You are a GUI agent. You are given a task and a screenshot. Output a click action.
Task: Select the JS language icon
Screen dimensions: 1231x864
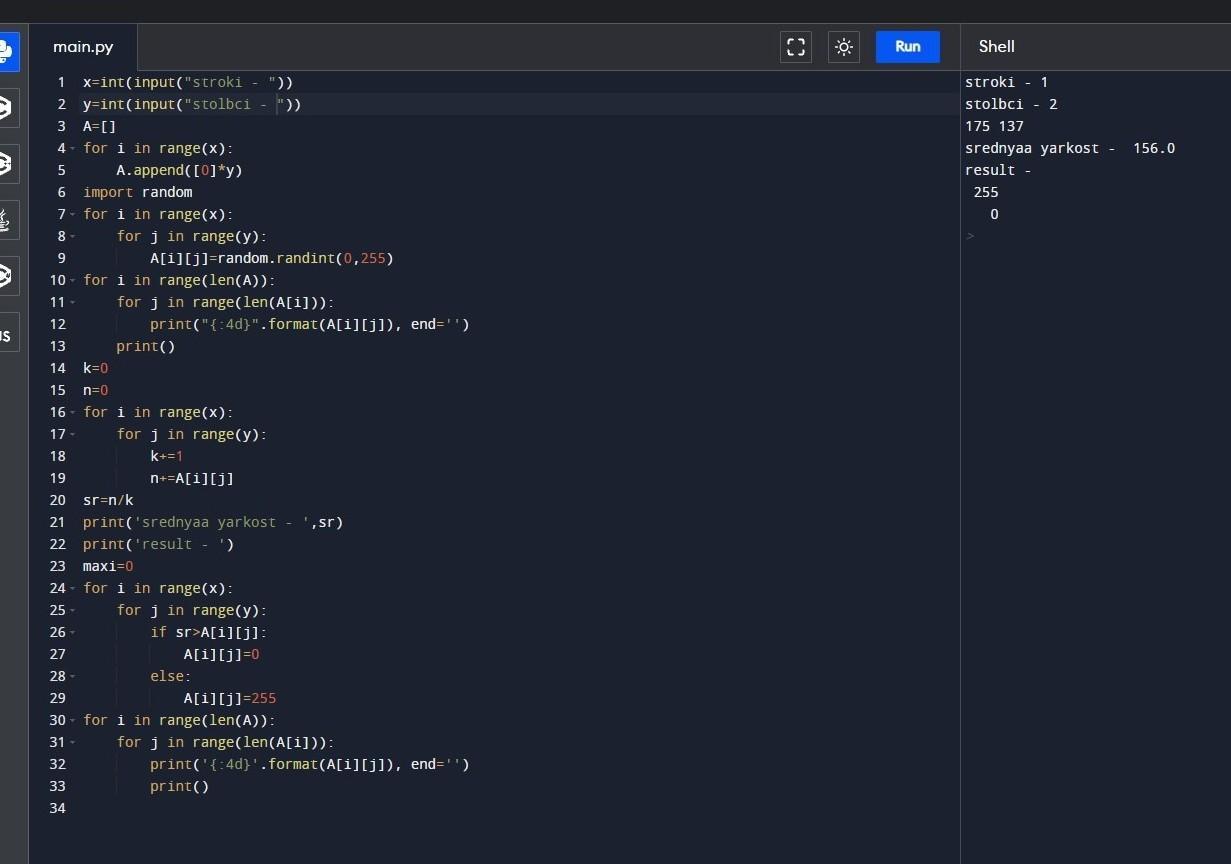(x=6, y=333)
